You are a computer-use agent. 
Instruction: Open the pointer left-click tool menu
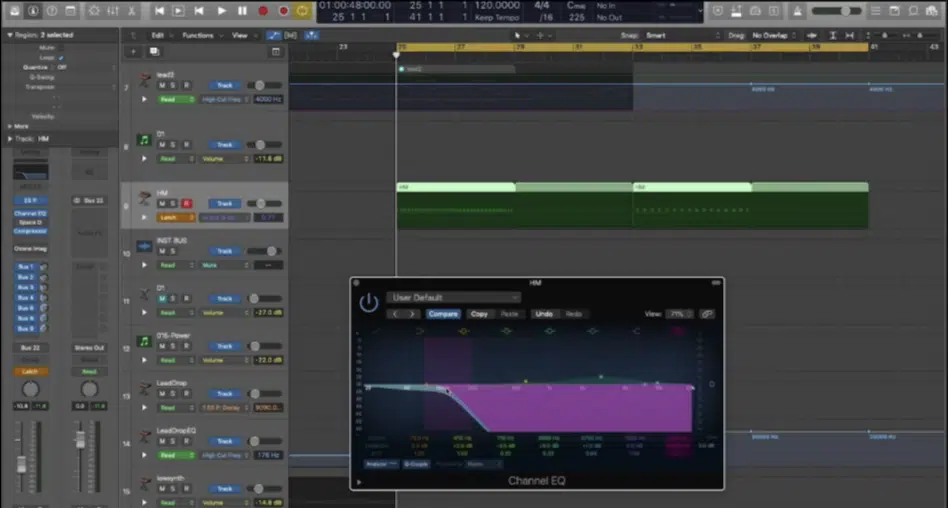519,35
